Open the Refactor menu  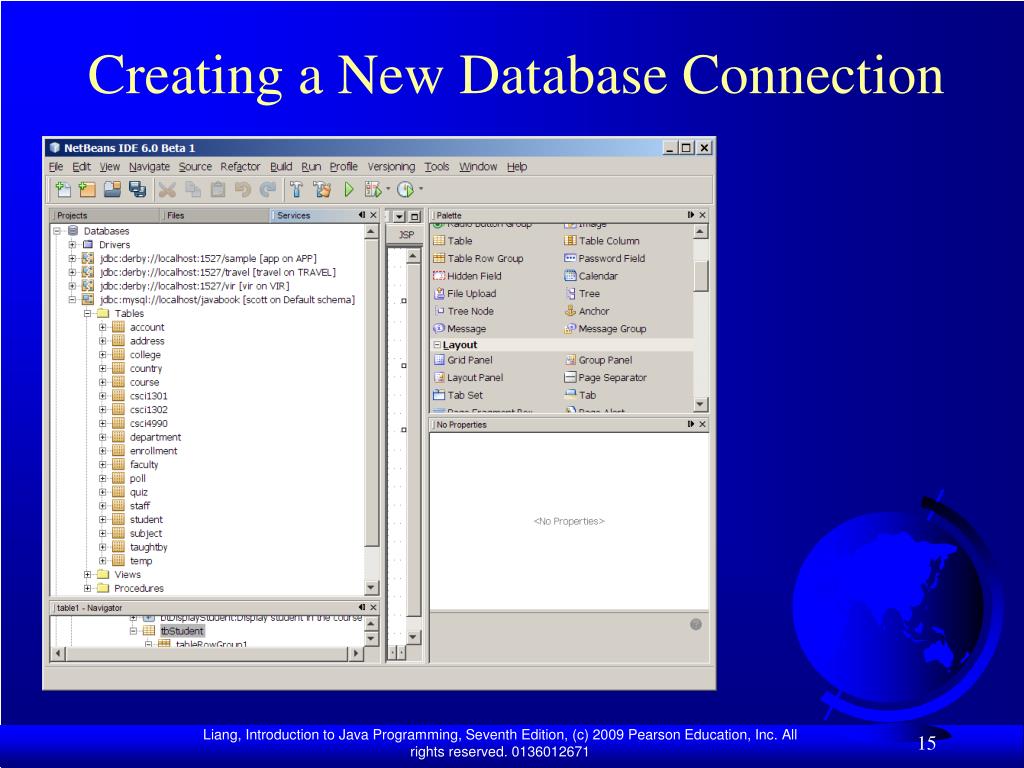tap(240, 167)
